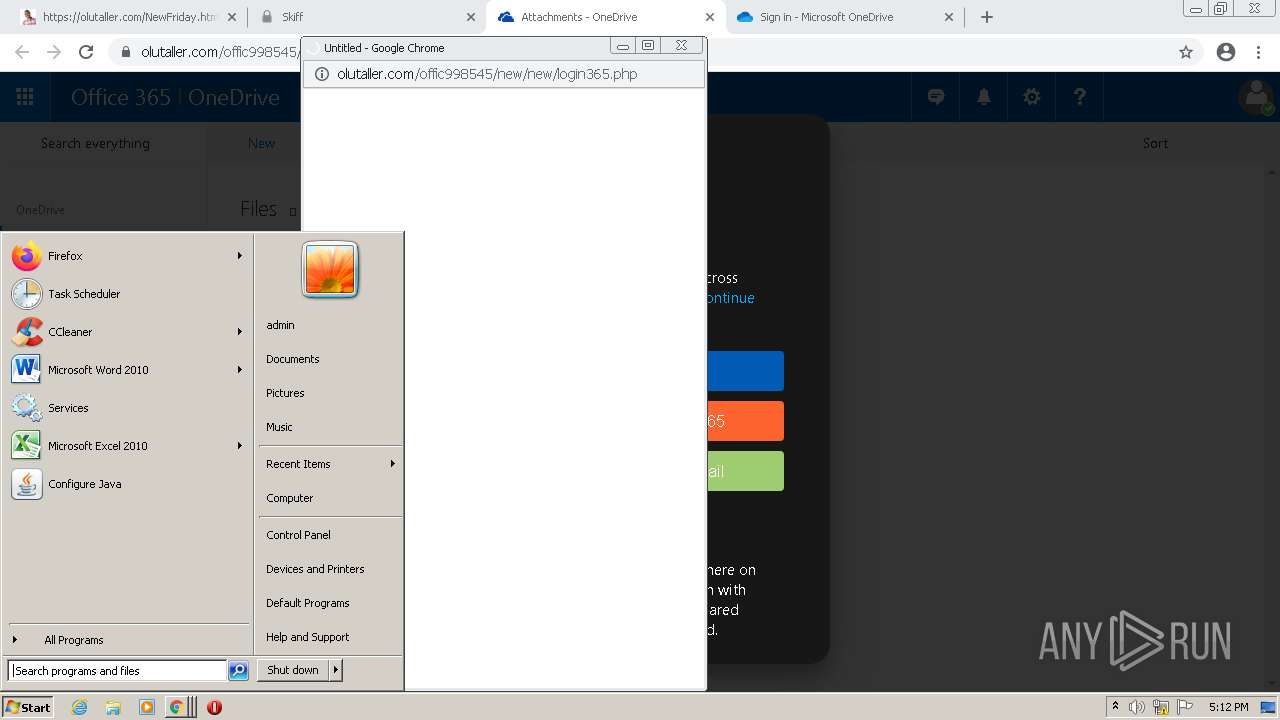1280x720 pixels.
Task: Click the 5:12 PM taskbar clock
Action: pos(1228,707)
